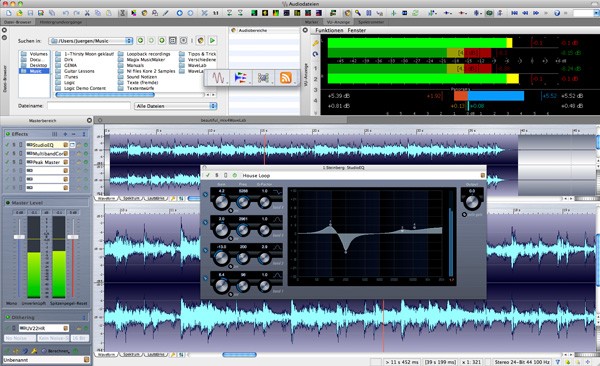Screen dimensions: 600x366
Task: Open filter shape selector for band with gain 4.2
Action: click(277, 192)
